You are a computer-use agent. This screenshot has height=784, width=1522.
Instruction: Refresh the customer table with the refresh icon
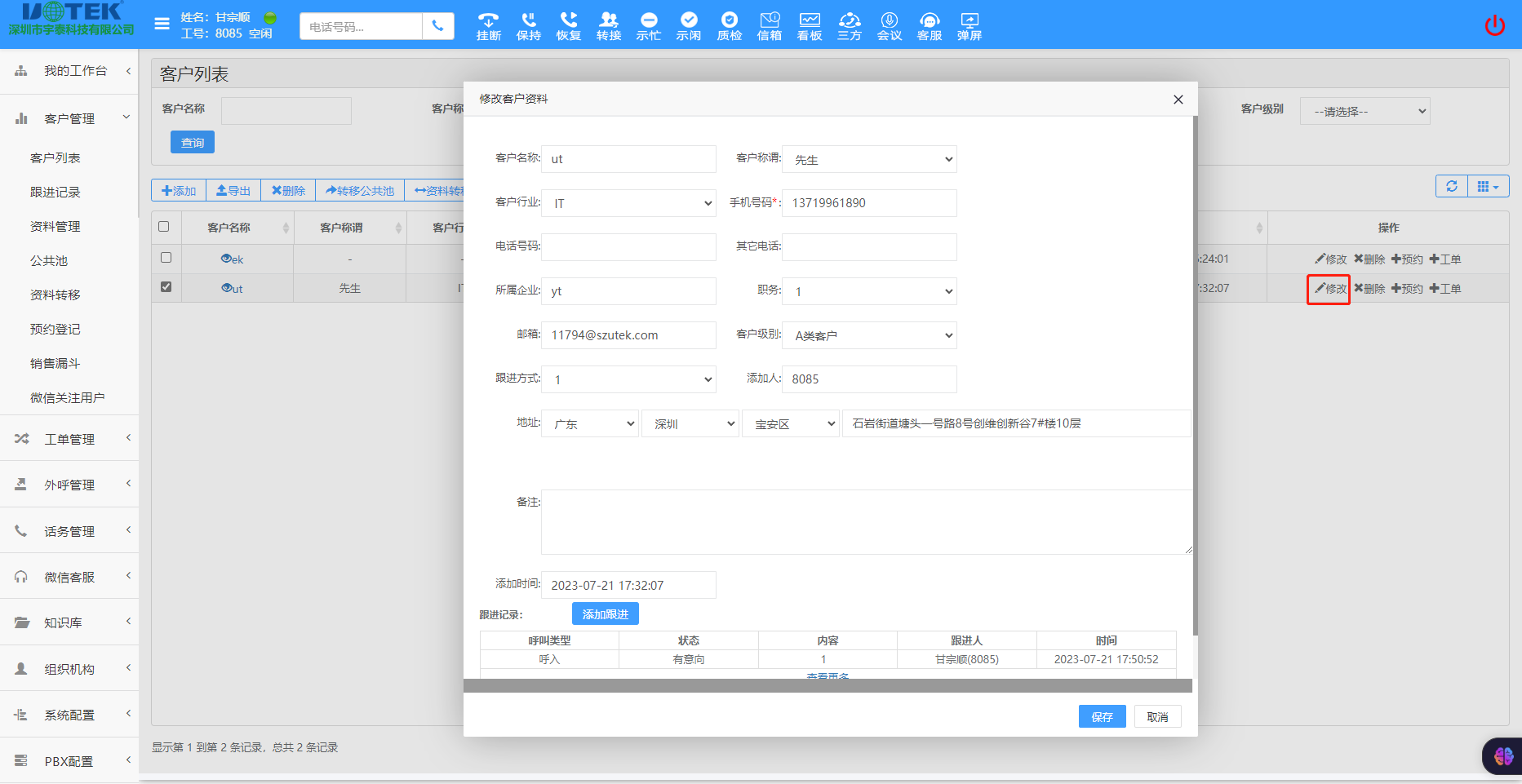(1451, 186)
